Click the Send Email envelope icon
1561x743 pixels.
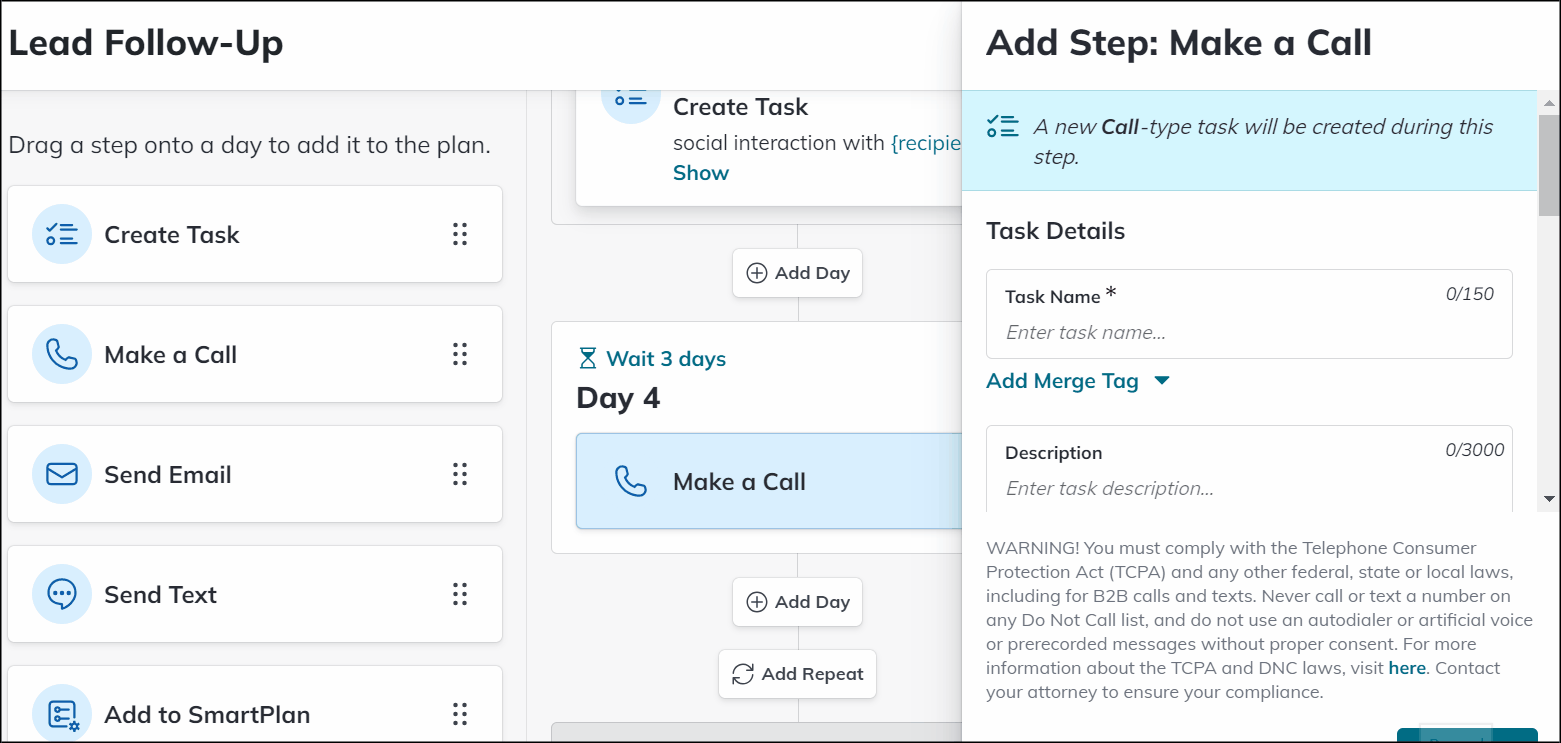[62, 474]
